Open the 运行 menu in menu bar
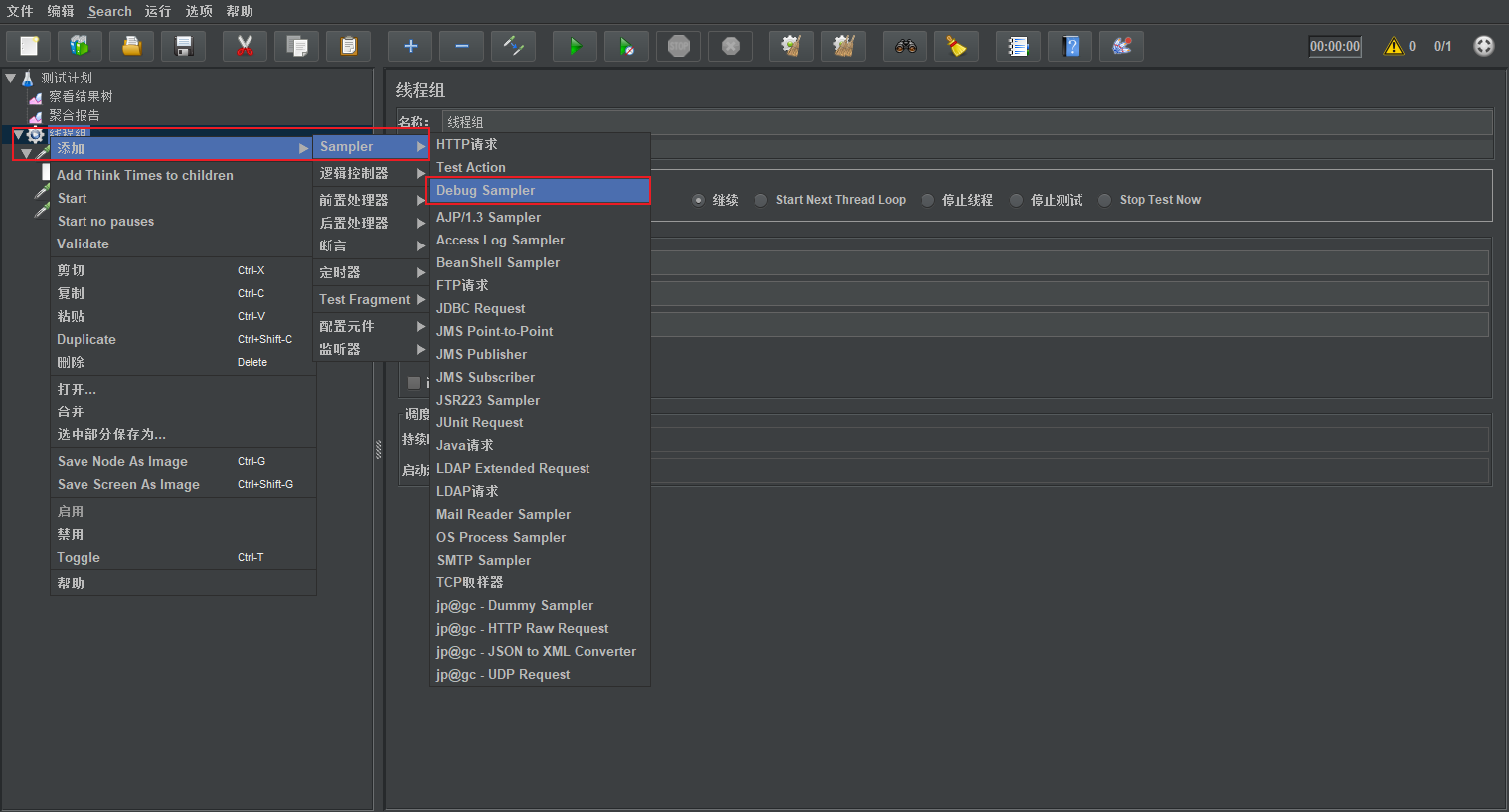 pyautogui.click(x=158, y=11)
